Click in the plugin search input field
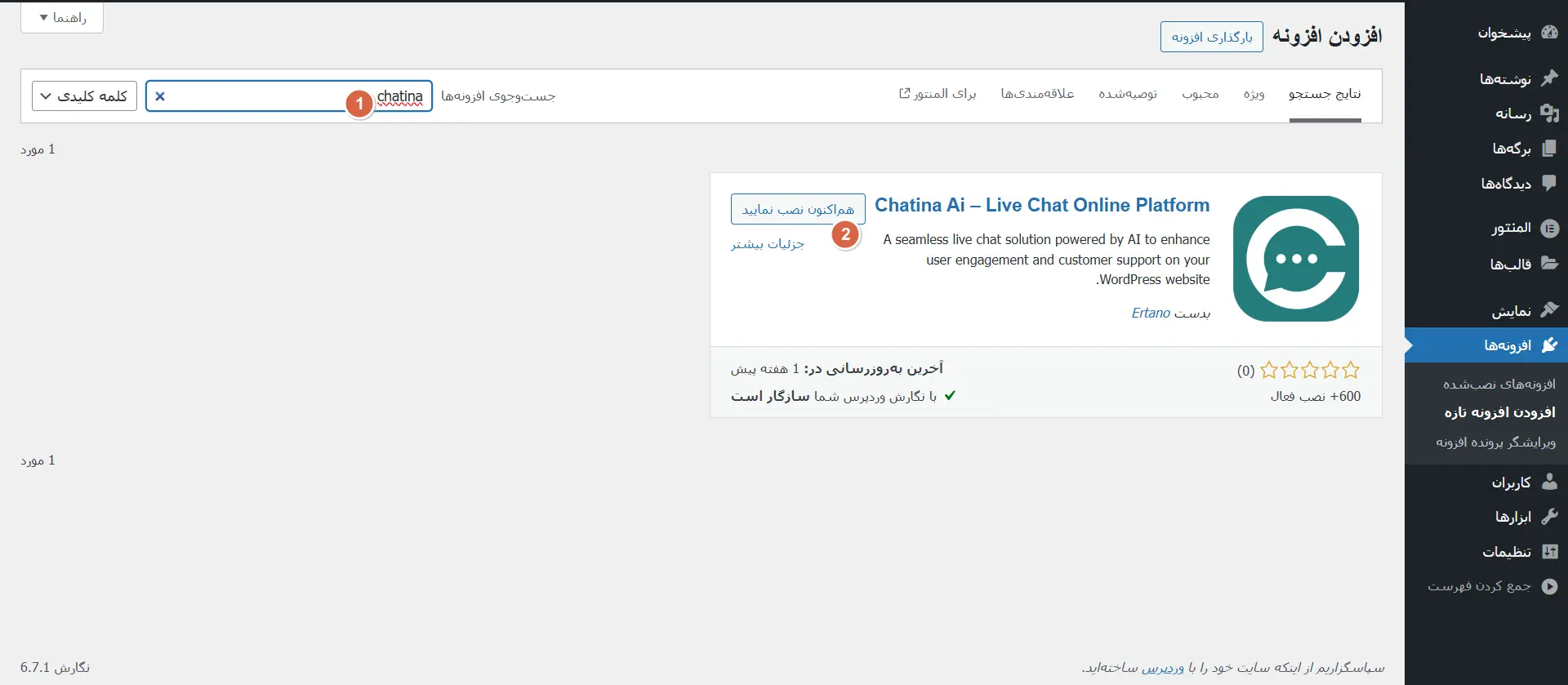This screenshot has width=1568, height=685. [x=289, y=96]
